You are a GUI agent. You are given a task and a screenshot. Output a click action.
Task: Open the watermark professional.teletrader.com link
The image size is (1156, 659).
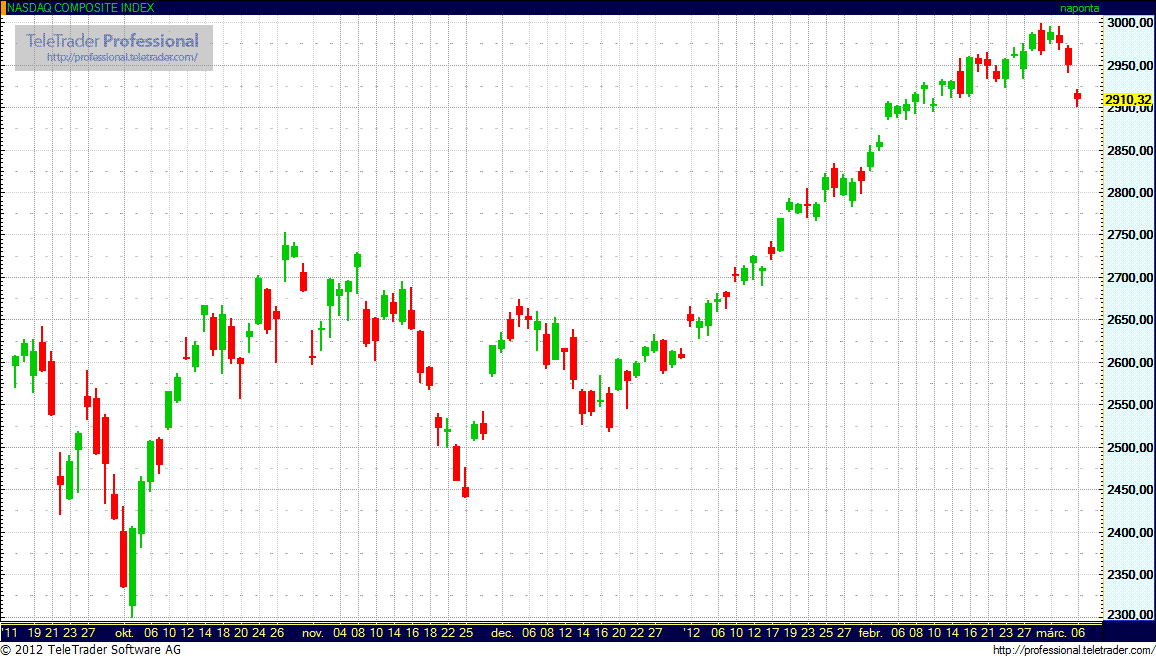pos(129,58)
